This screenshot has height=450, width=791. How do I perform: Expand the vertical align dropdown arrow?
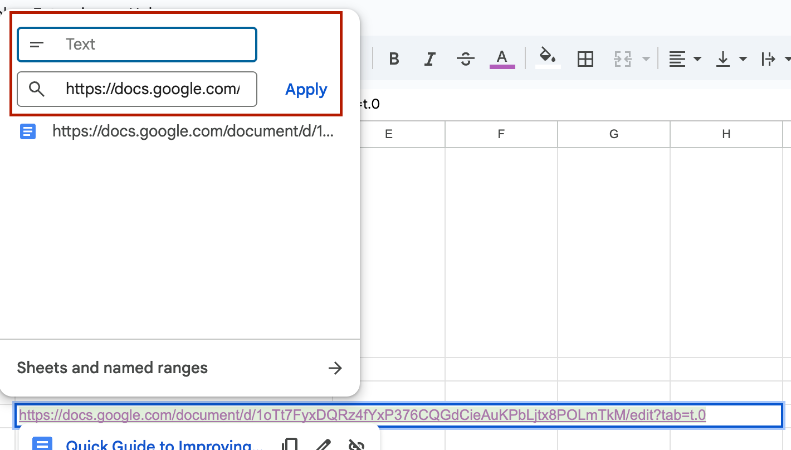[x=743, y=59]
